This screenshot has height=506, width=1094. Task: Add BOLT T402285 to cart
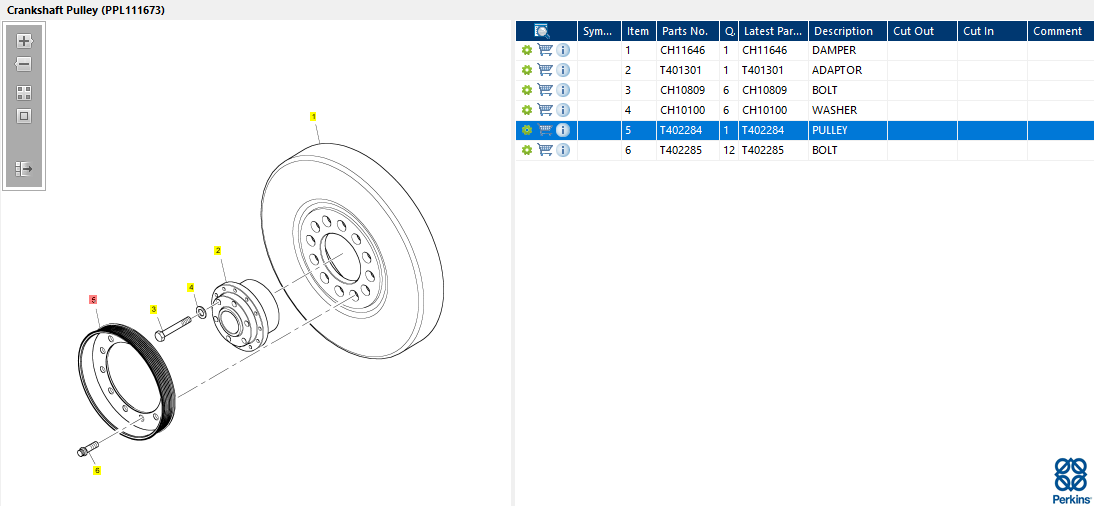click(x=545, y=150)
